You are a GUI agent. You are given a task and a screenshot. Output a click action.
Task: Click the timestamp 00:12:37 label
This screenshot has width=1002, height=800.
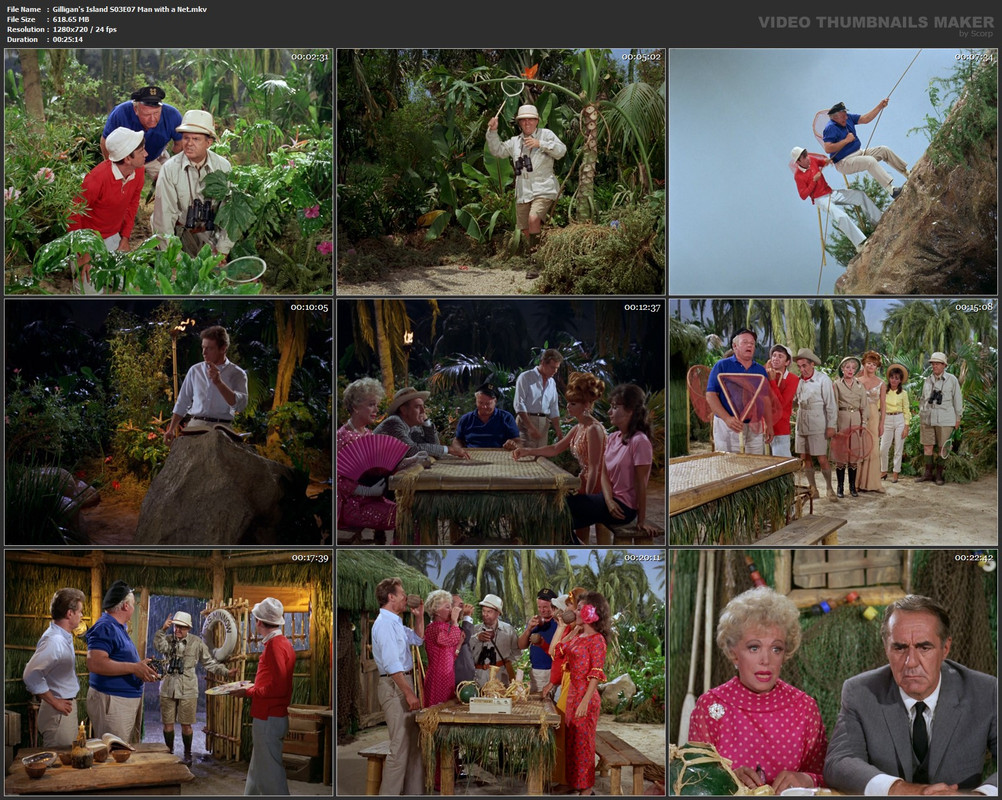pos(642,307)
